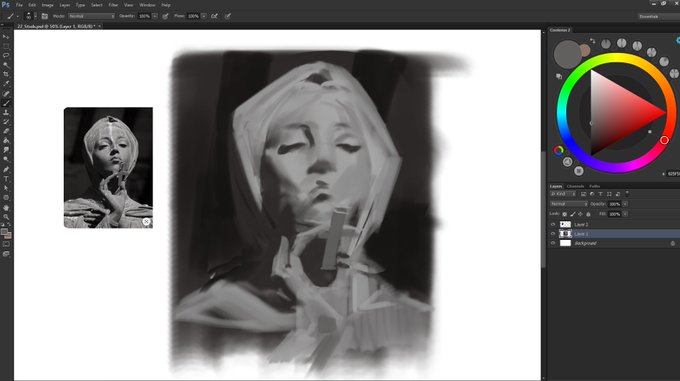
Task: Change the screen mode
Action: coord(6,254)
